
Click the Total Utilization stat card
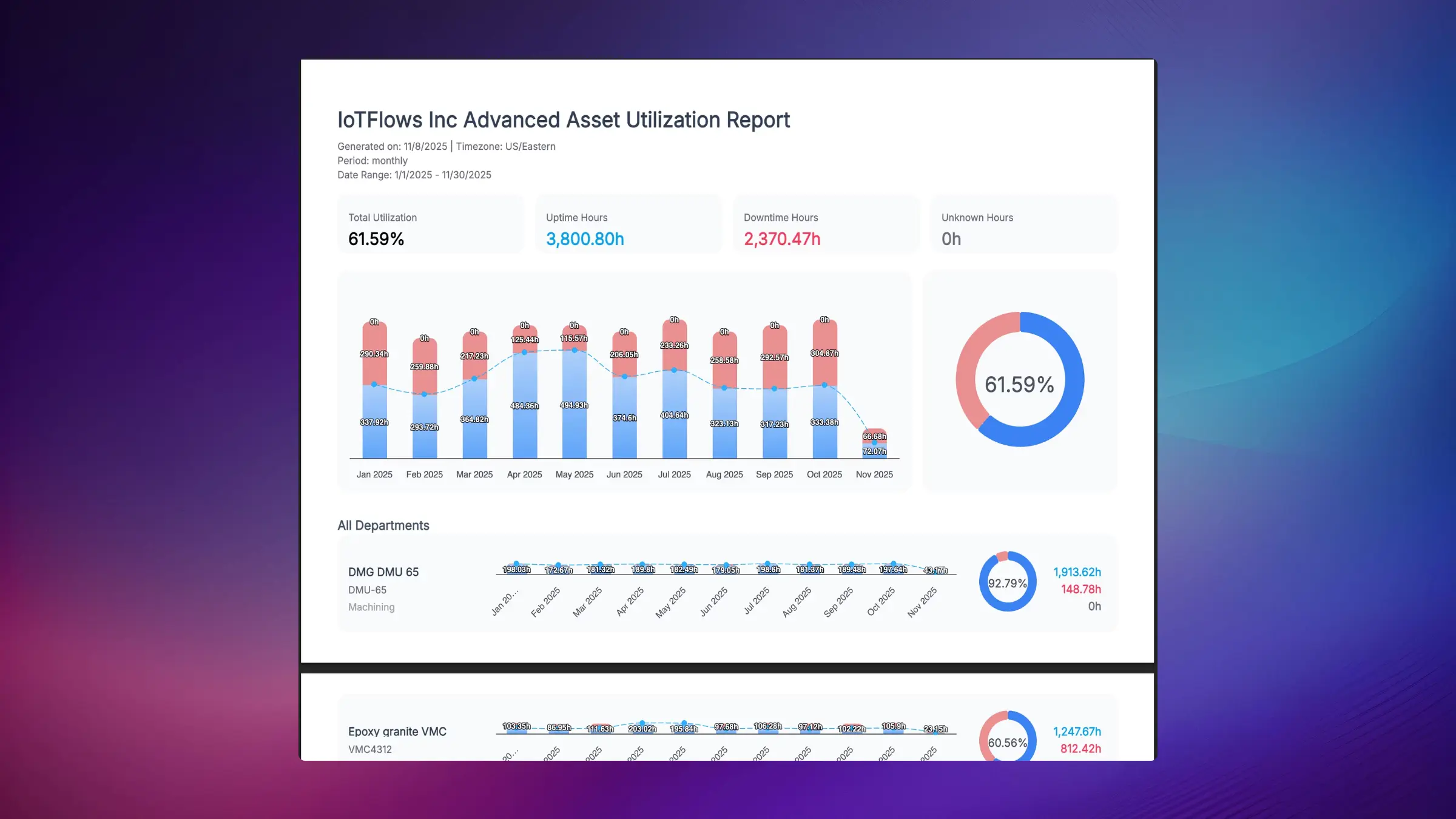pyautogui.click(x=431, y=224)
